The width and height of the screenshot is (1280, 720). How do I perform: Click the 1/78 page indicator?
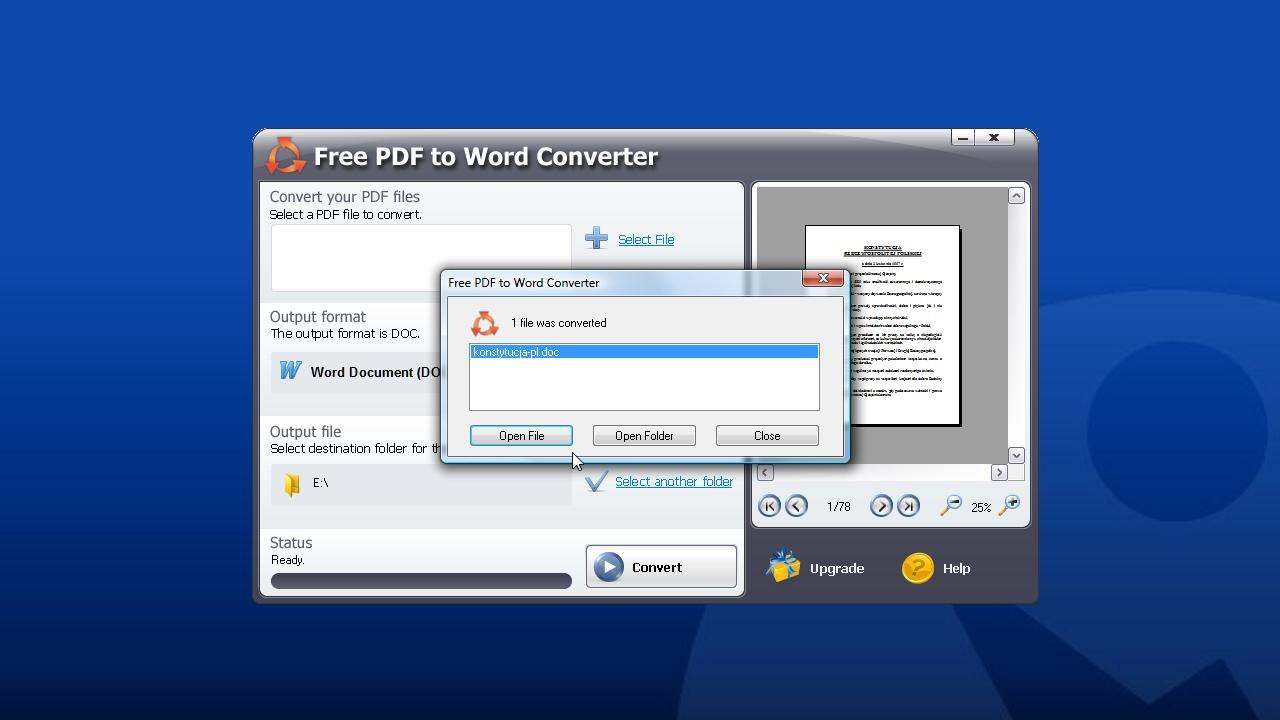[839, 507]
